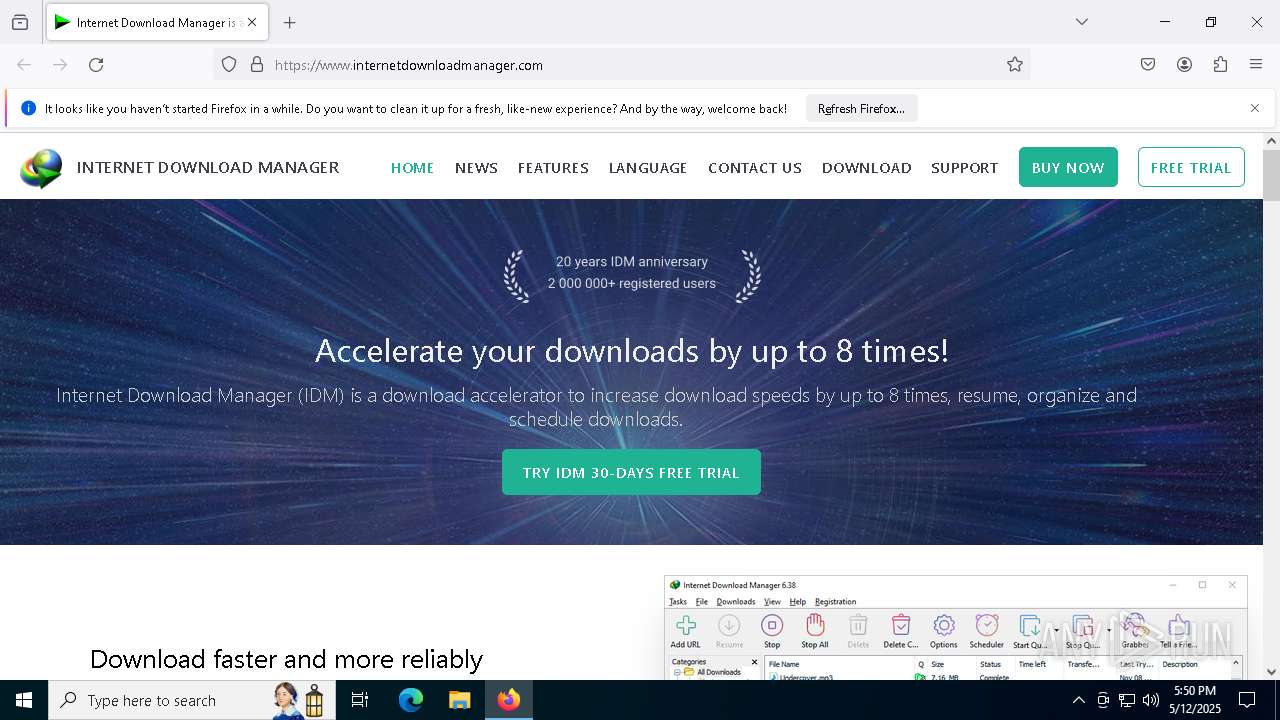Click the Refresh Firefox... button
This screenshot has width=1280, height=720.
(861, 108)
